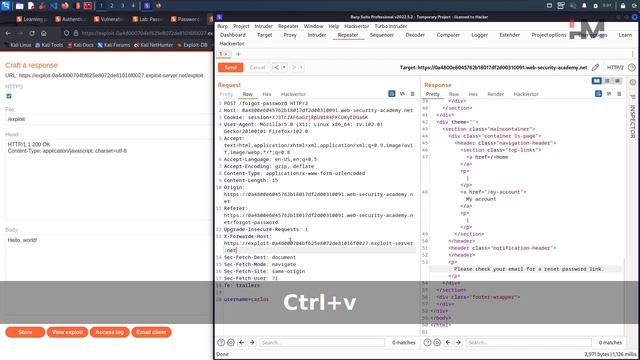This screenshot has height=360, width=640.
Task: Select the Raw view in Request
Action: click(248, 94)
